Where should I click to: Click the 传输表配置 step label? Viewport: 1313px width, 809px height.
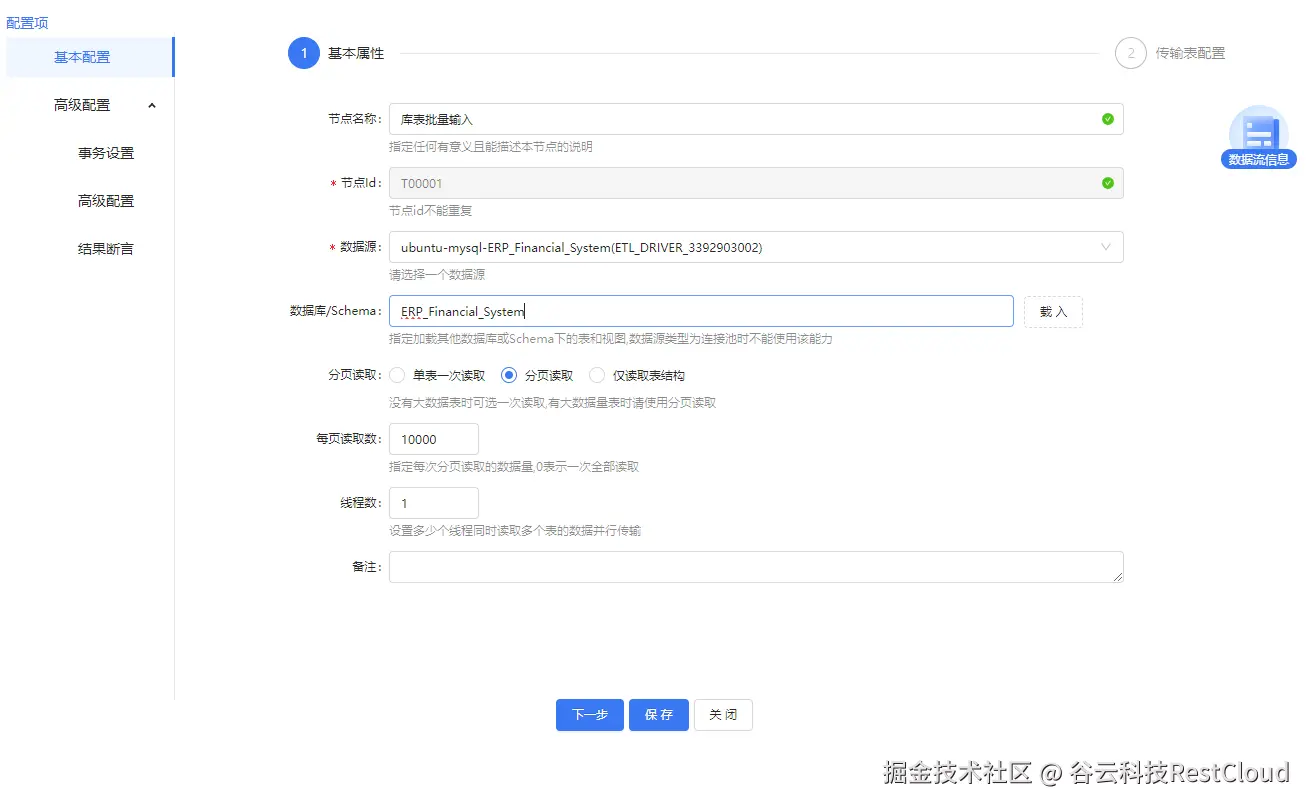[1190, 53]
